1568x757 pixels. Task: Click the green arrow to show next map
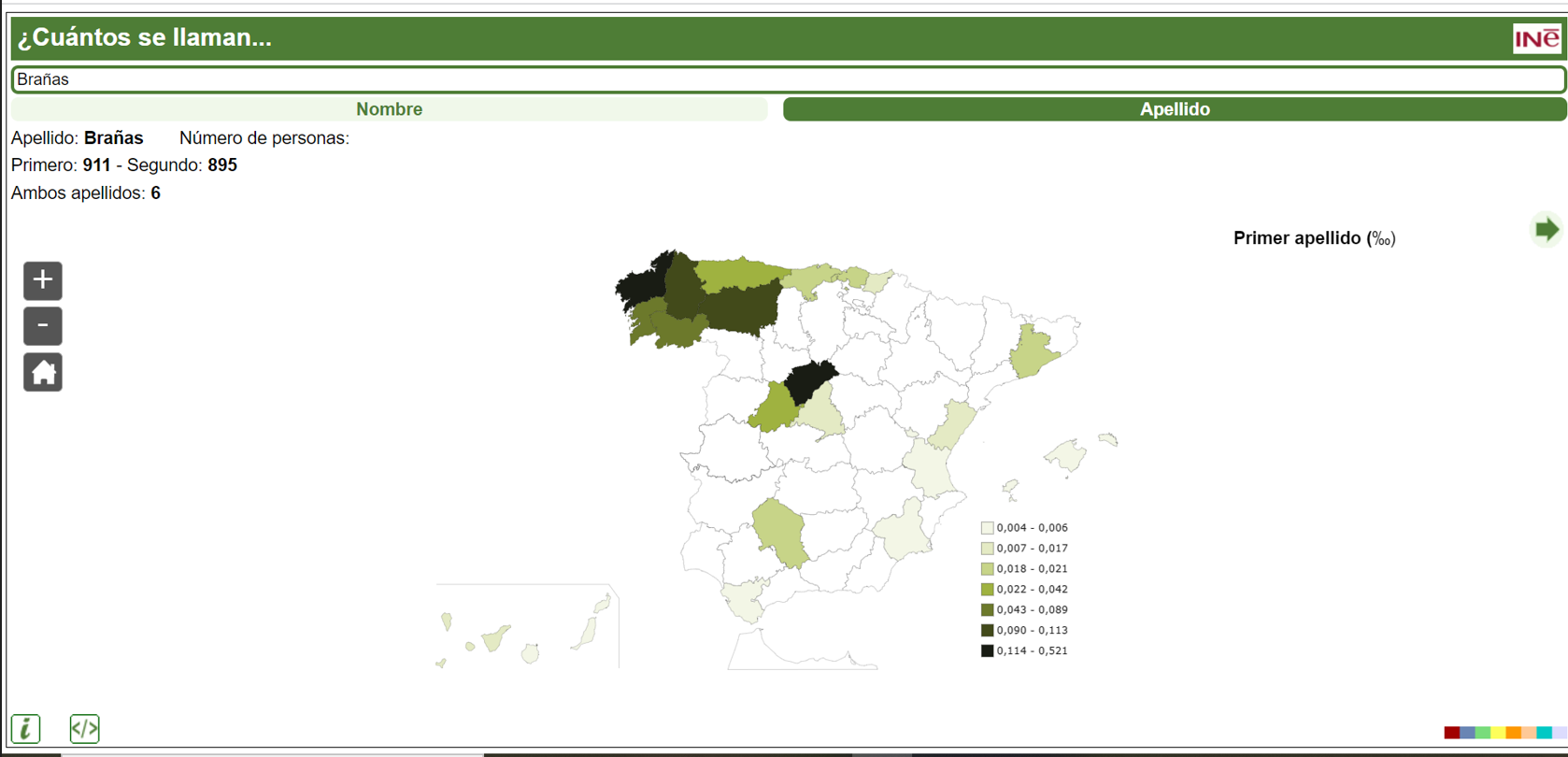[1547, 230]
